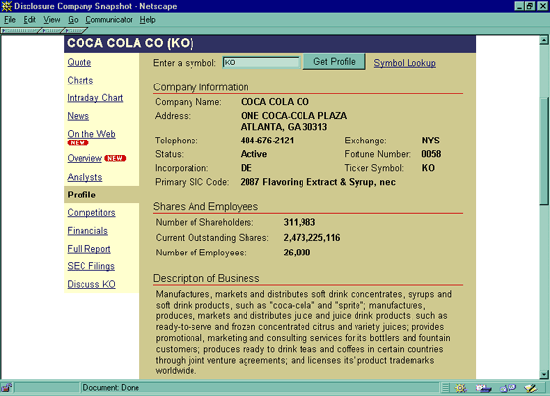This screenshot has height=396, width=550.
Task: Click the Netscape window title bar icon
Action: (6, 6)
